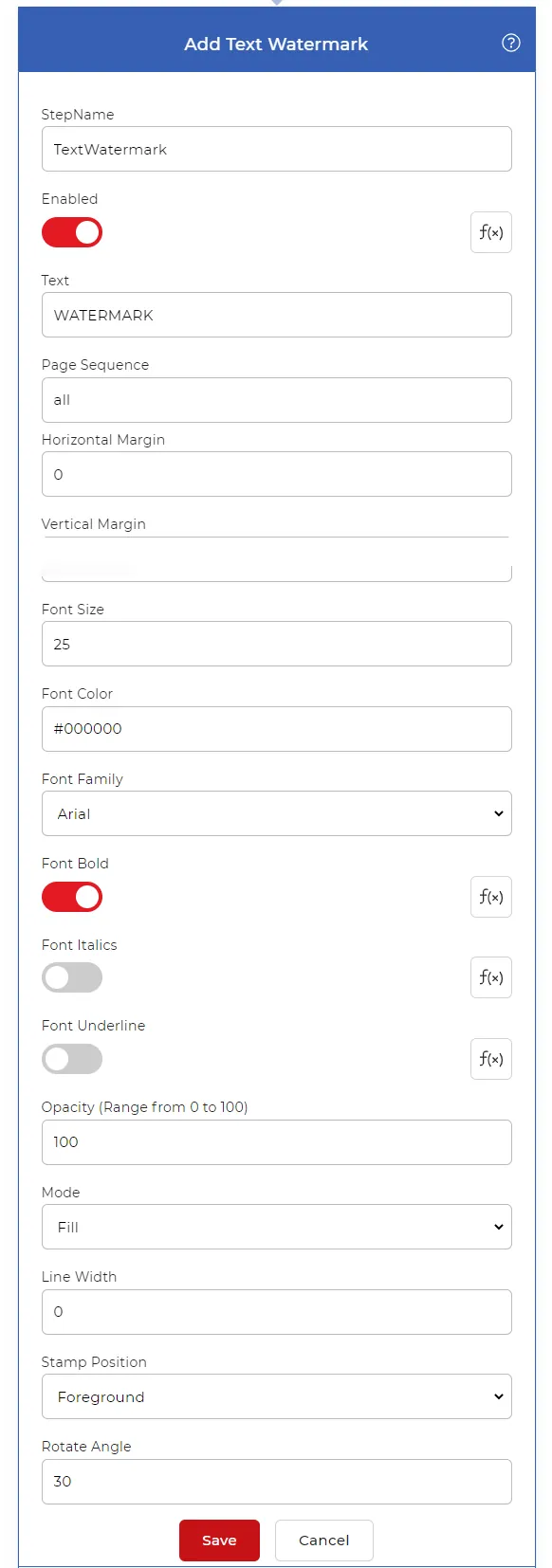552x1568 pixels.
Task: Select the StepName input field
Action: pyautogui.click(x=277, y=149)
